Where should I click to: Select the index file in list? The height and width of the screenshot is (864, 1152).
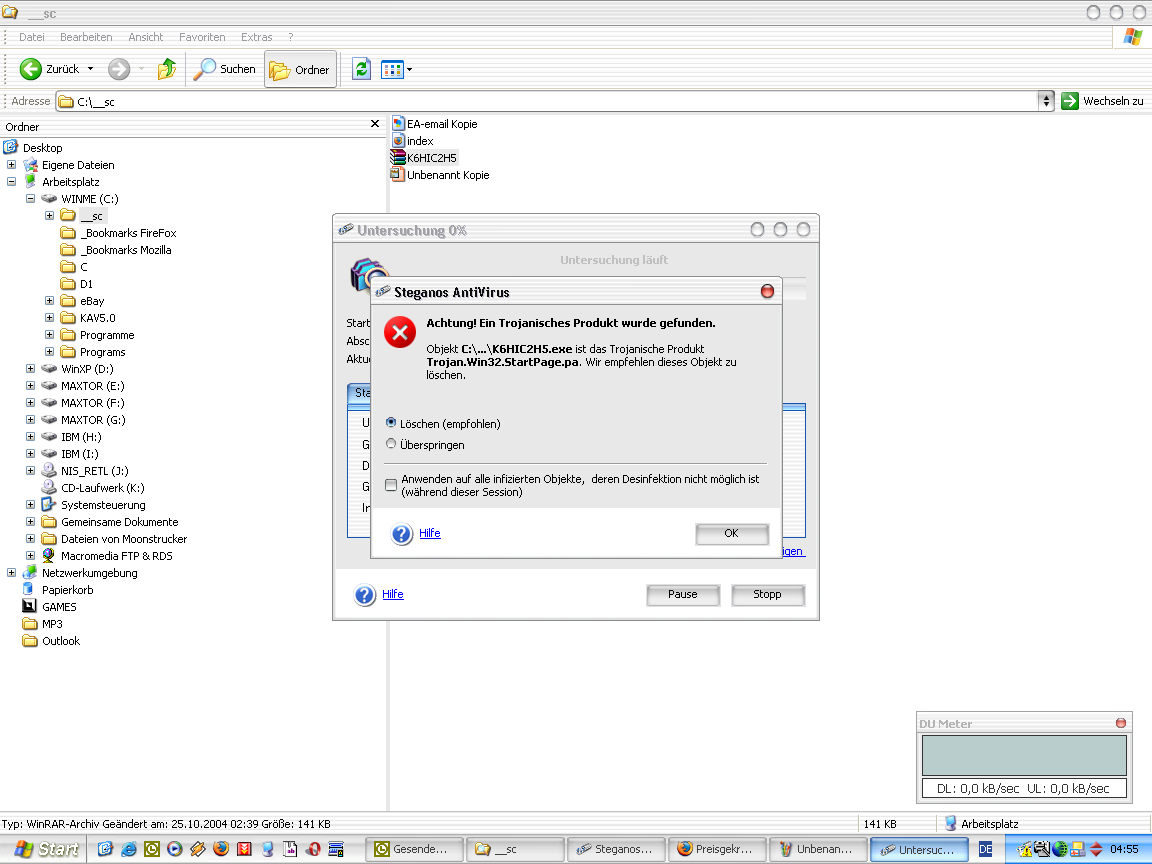pos(412,140)
